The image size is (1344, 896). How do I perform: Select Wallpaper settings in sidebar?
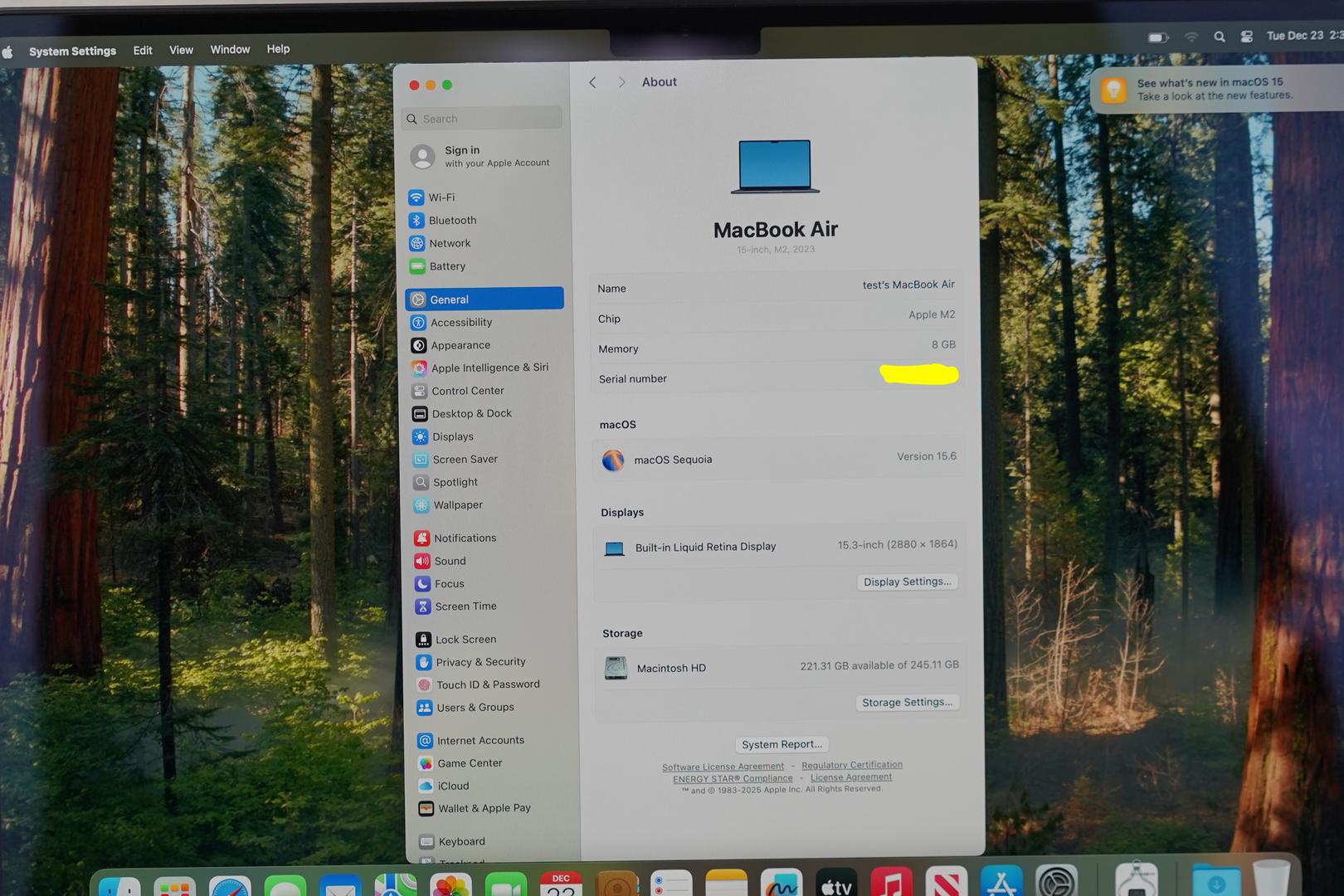(457, 505)
